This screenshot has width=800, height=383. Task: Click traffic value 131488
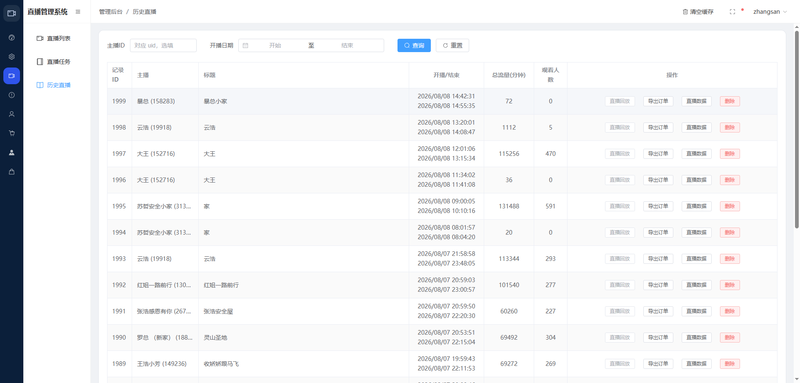tap(509, 206)
